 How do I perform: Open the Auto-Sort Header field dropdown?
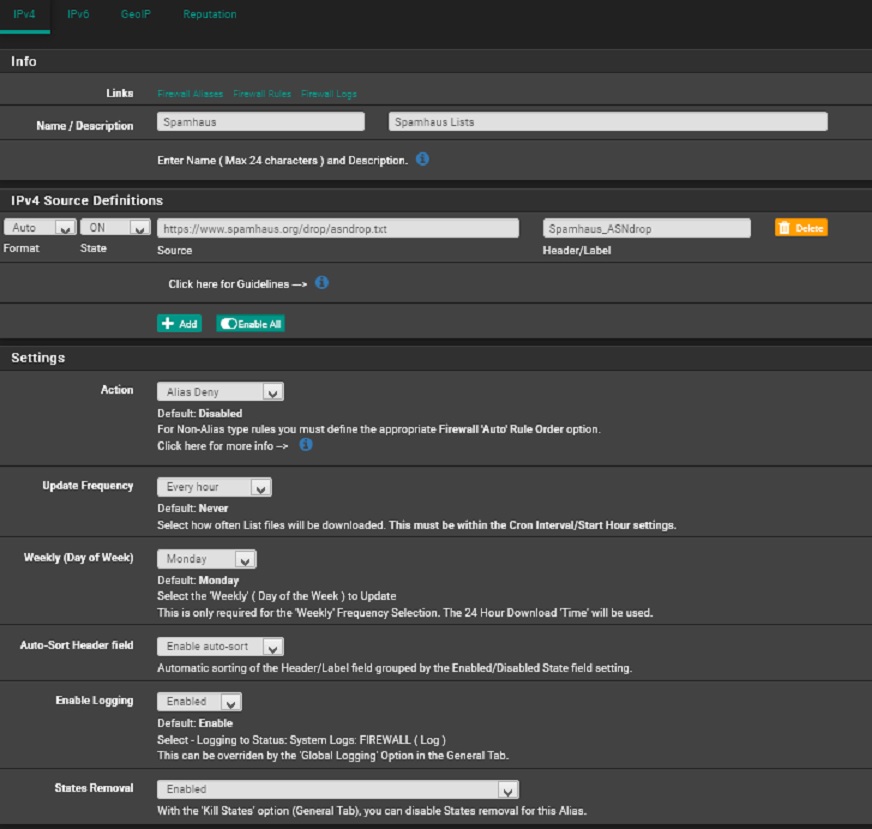click(220, 647)
